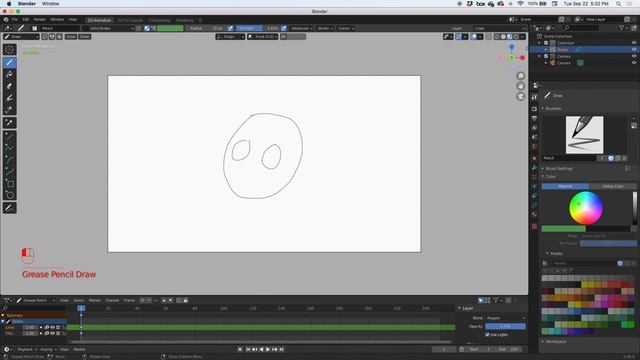The image size is (640, 360).
Task: Select the Vertex Color mode button
Action: coord(613,187)
